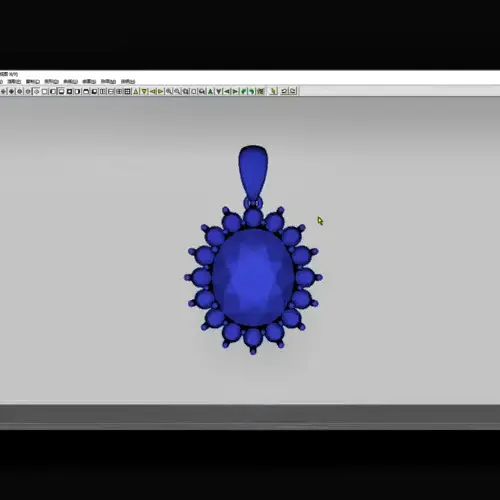This screenshot has height=500, width=500.
Task: Click the yellow up triangle arrow
Action: point(136,91)
